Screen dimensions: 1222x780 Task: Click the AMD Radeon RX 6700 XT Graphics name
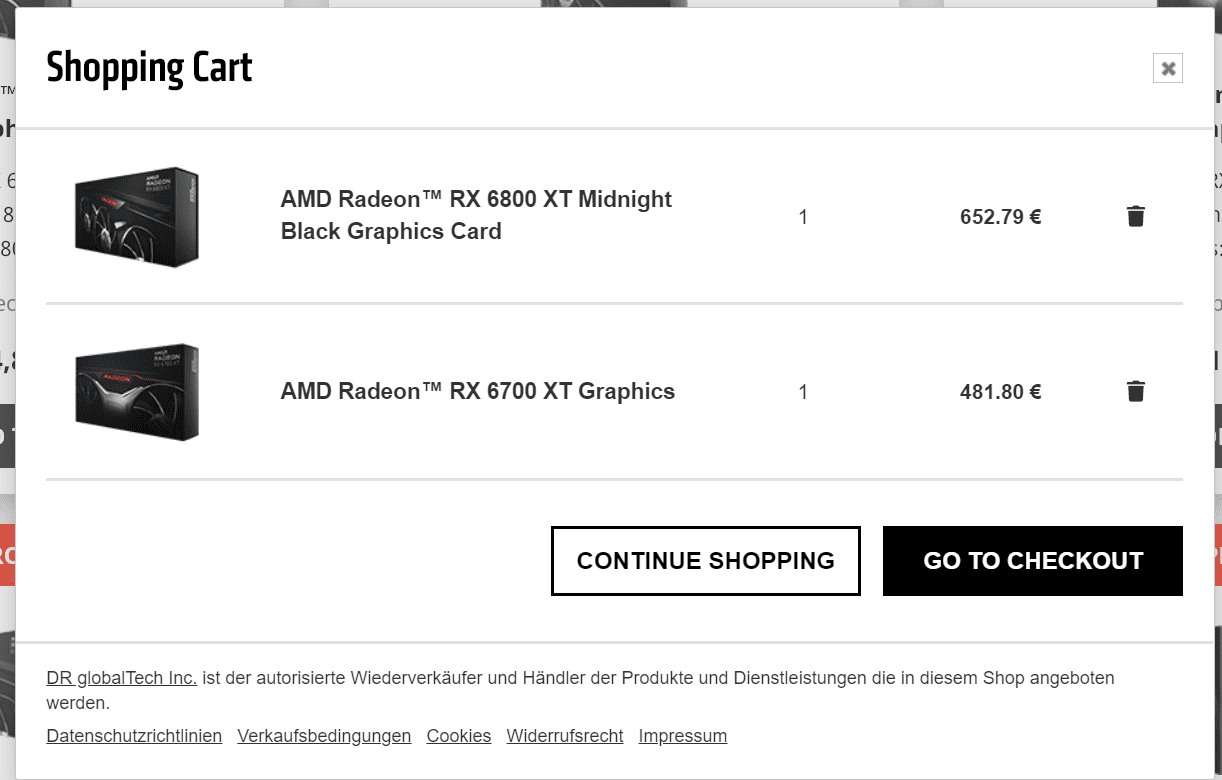coord(478,391)
